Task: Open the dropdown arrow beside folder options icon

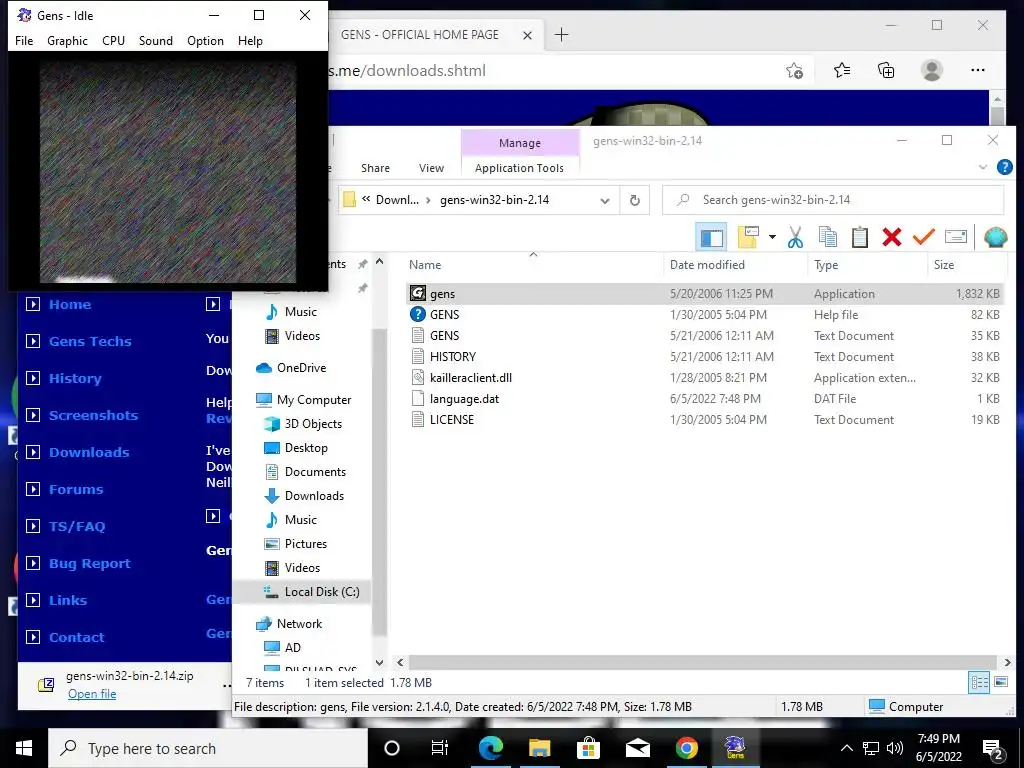Action: coord(772,237)
